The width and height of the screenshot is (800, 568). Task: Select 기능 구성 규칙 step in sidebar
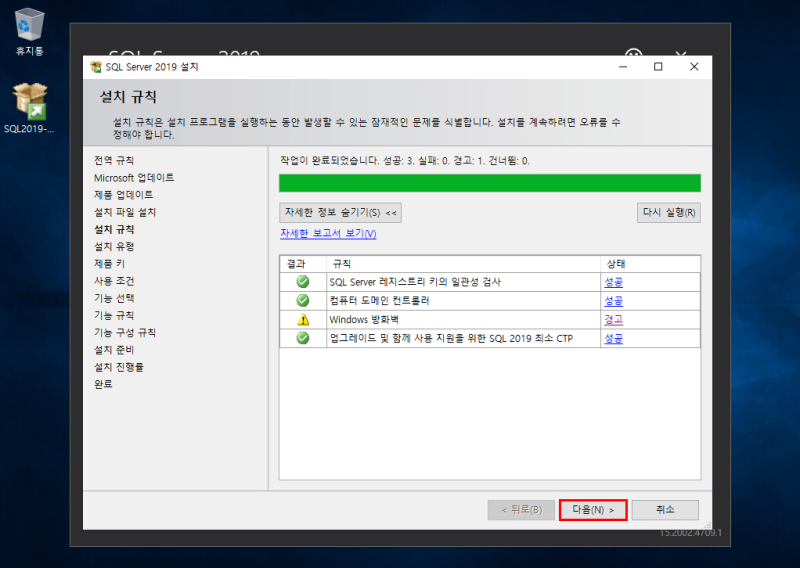click(x=125, y=333)
